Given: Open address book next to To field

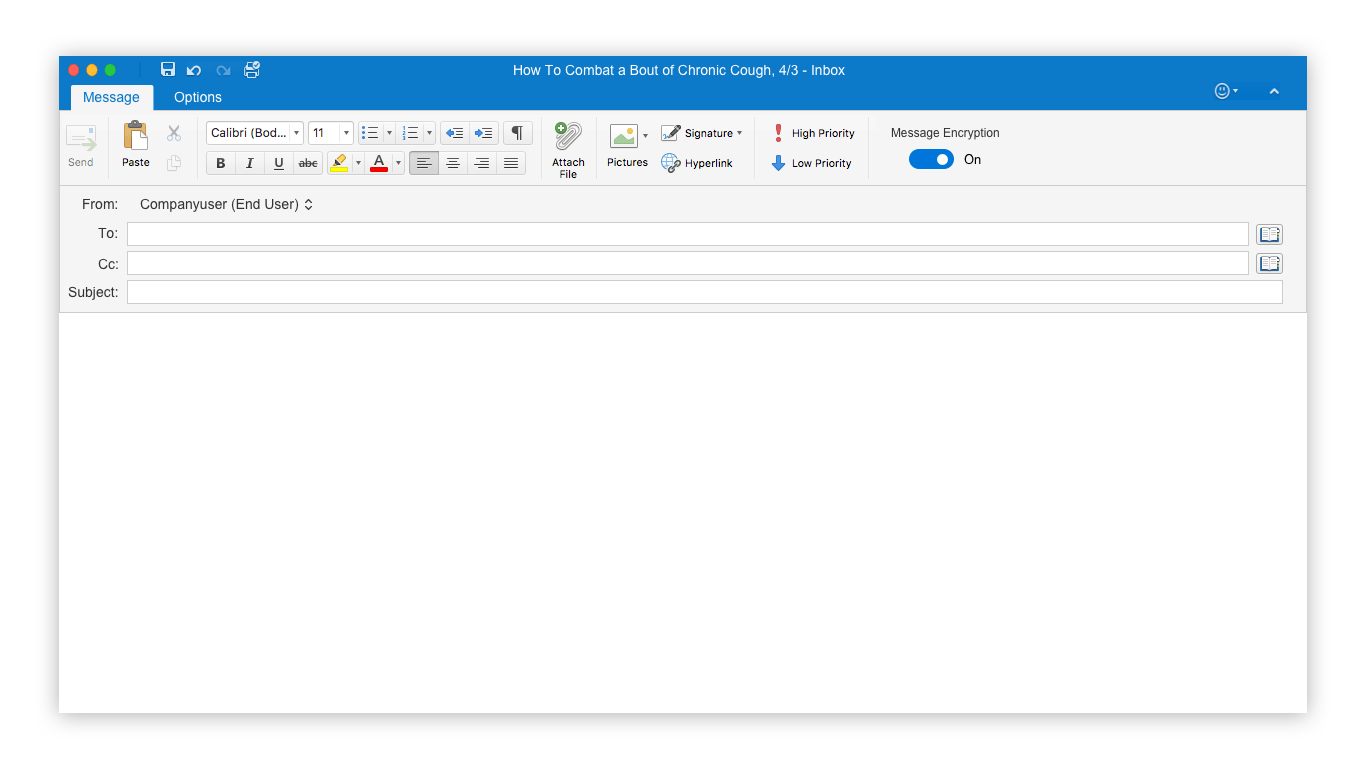Looking at the screenshot, I should pyautogui.click(x=1269, y=234).
